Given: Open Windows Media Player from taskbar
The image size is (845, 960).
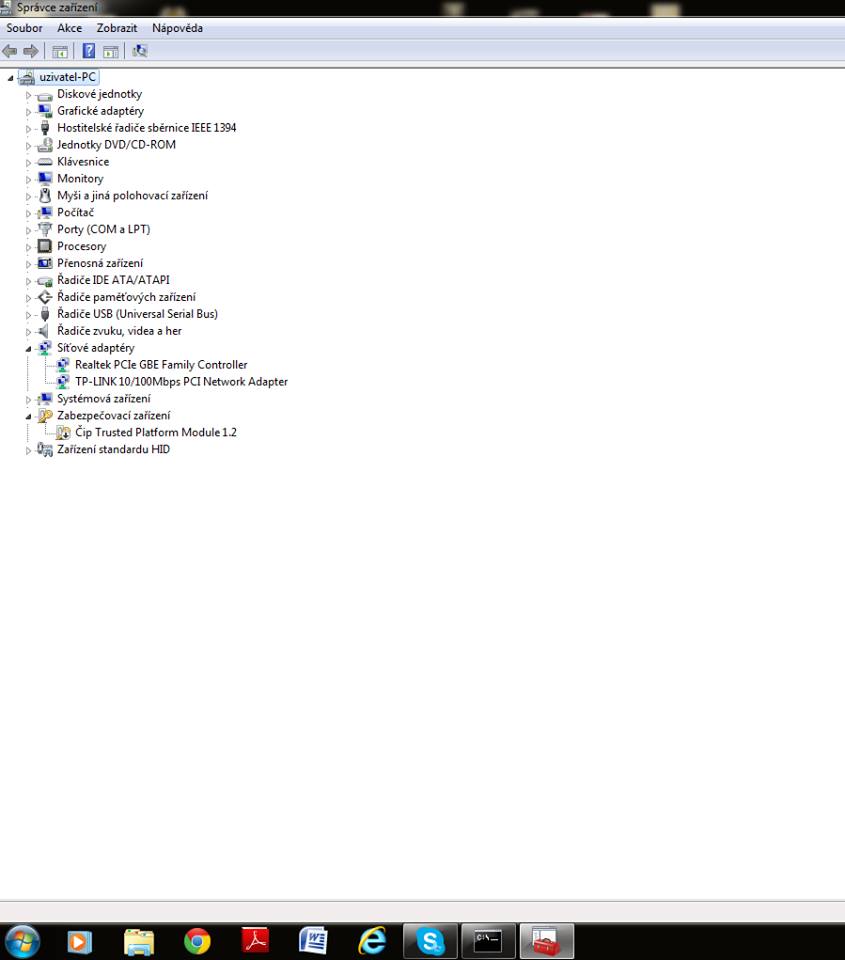Looking at the screenshot, I should 80,942.
